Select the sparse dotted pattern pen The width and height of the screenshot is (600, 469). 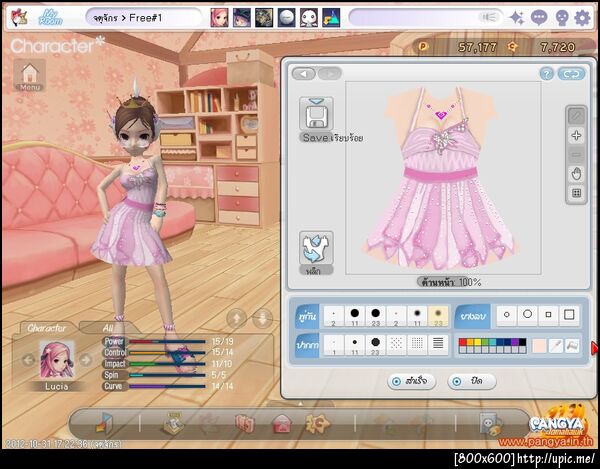[x=396, y=345]
